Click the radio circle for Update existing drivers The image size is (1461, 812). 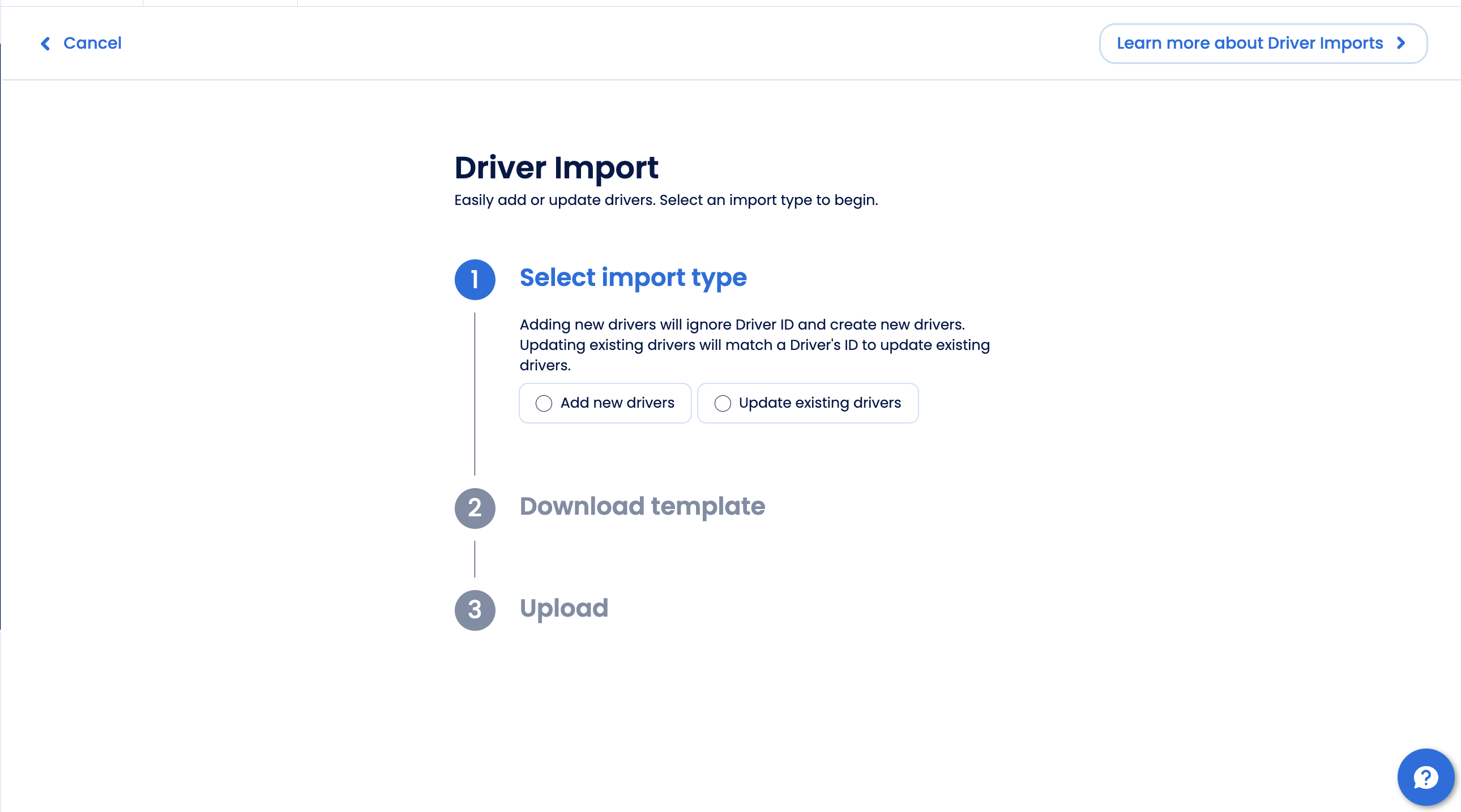click(723, 403)
